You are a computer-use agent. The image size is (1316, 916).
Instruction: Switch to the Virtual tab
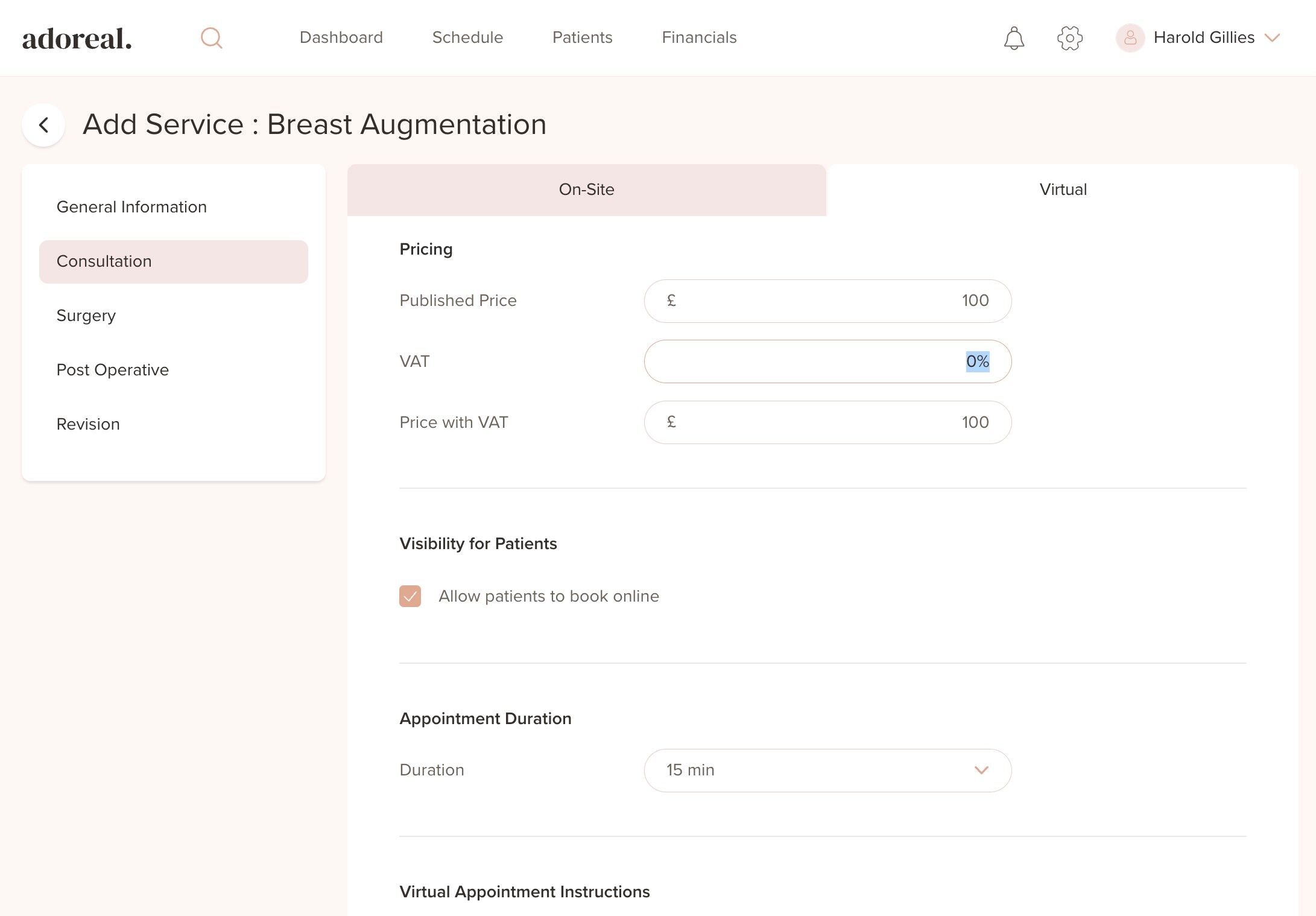[x=1063, y=189]
